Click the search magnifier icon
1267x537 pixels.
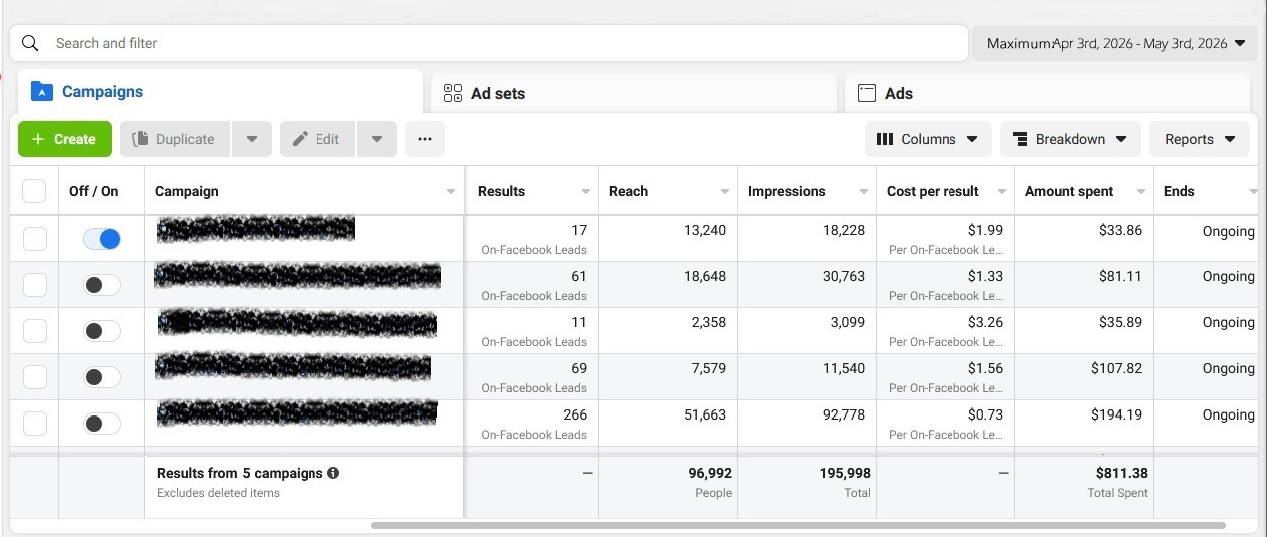[x=30, y=43]
